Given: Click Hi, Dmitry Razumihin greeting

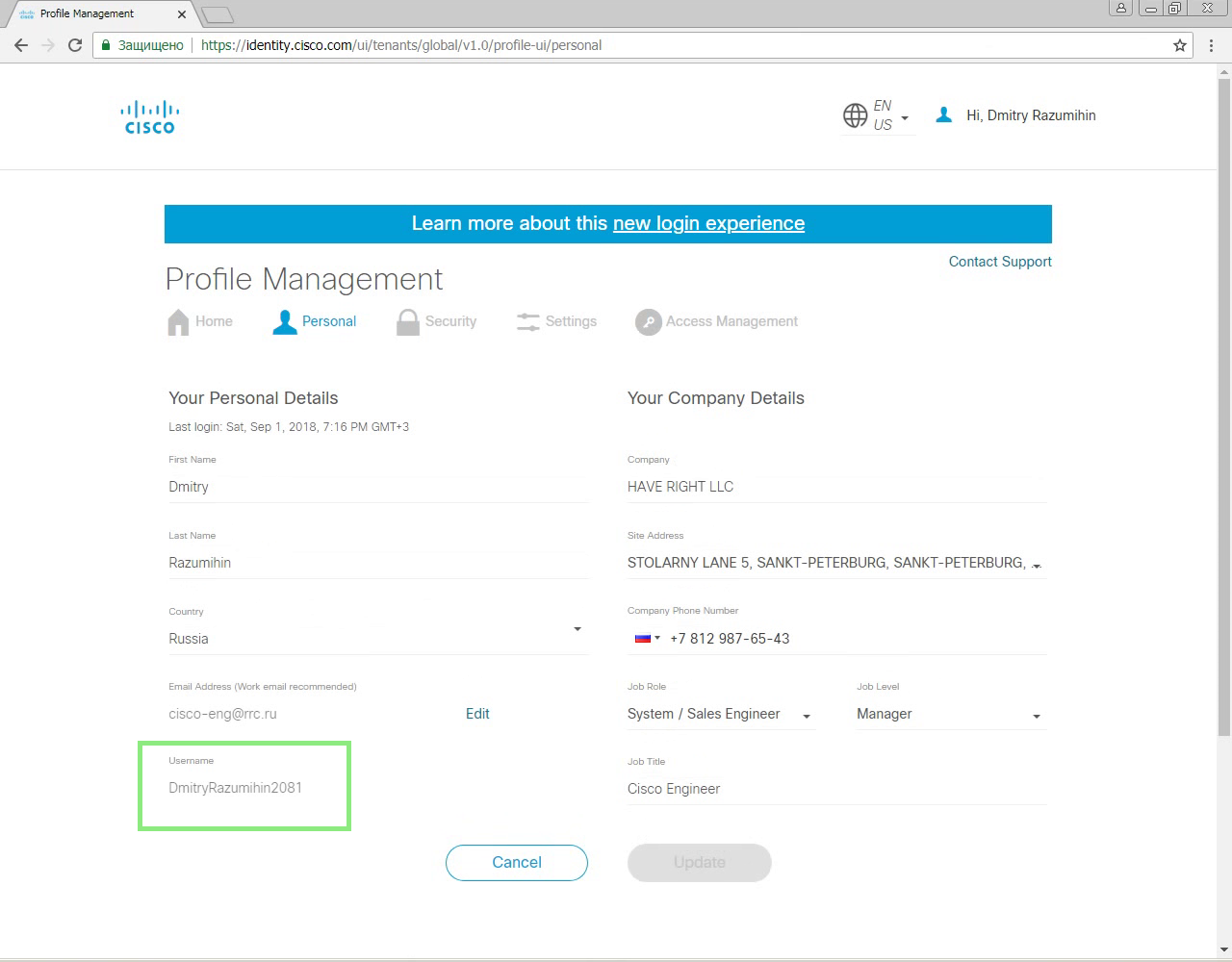Looking at the screenshot, I should [1031, 115].
